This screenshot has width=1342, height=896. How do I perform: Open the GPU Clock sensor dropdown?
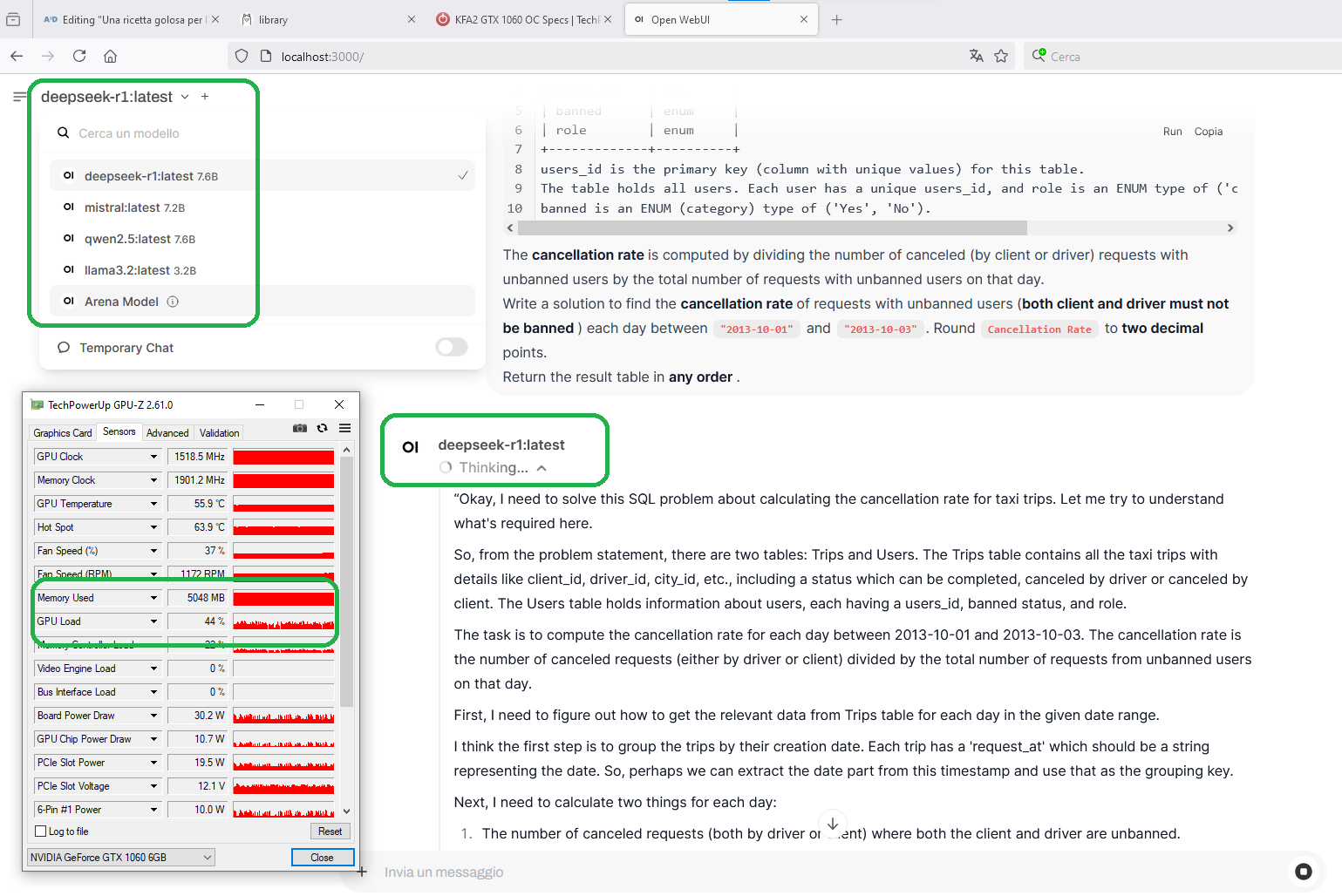[154, 457]
